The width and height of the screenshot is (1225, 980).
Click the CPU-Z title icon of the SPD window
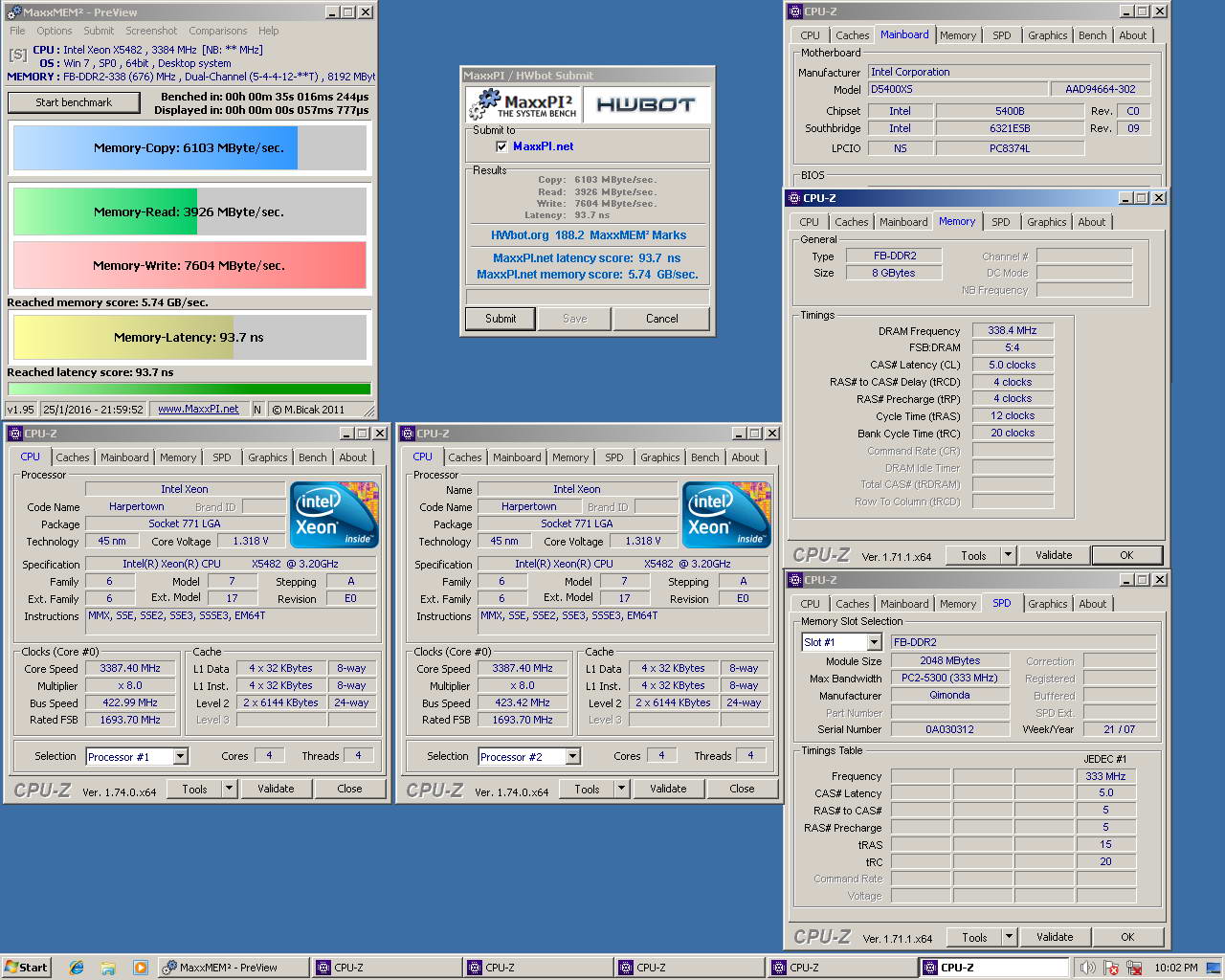click(x=794, y=580)
